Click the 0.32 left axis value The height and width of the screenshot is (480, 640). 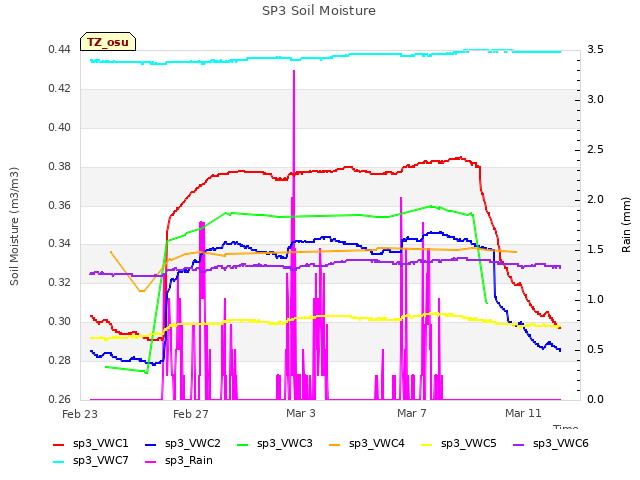(x=60, y=282)
